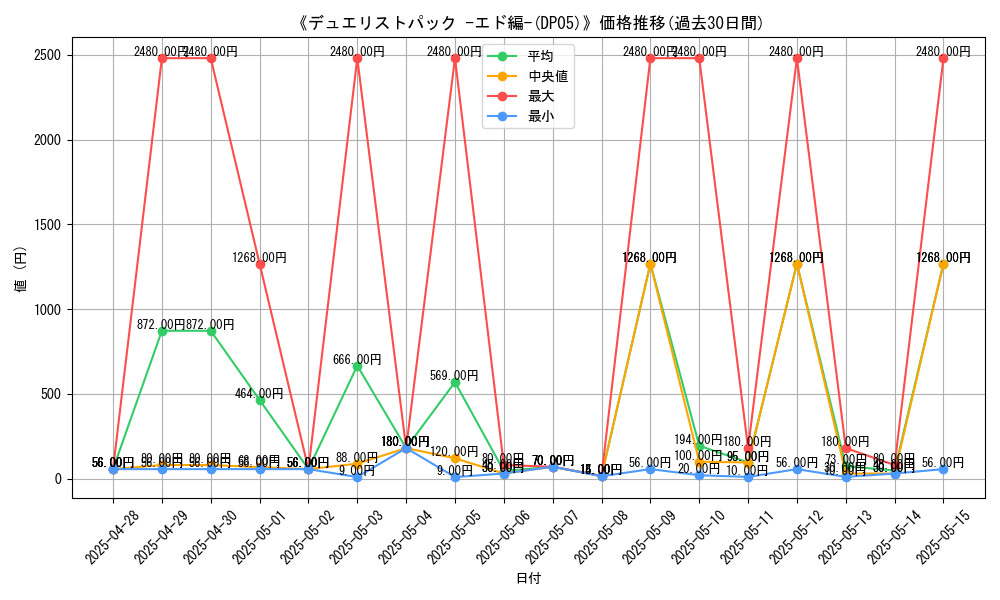
Task: Click the 2025-04-28 date label
Action: (112, 538)
